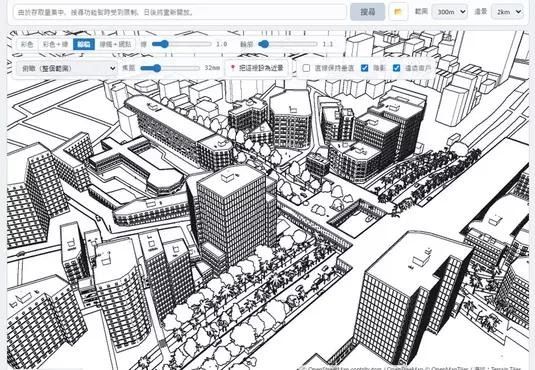
Task: Select the highlighted 線稿 mode tab
Action: coord(84,44)
